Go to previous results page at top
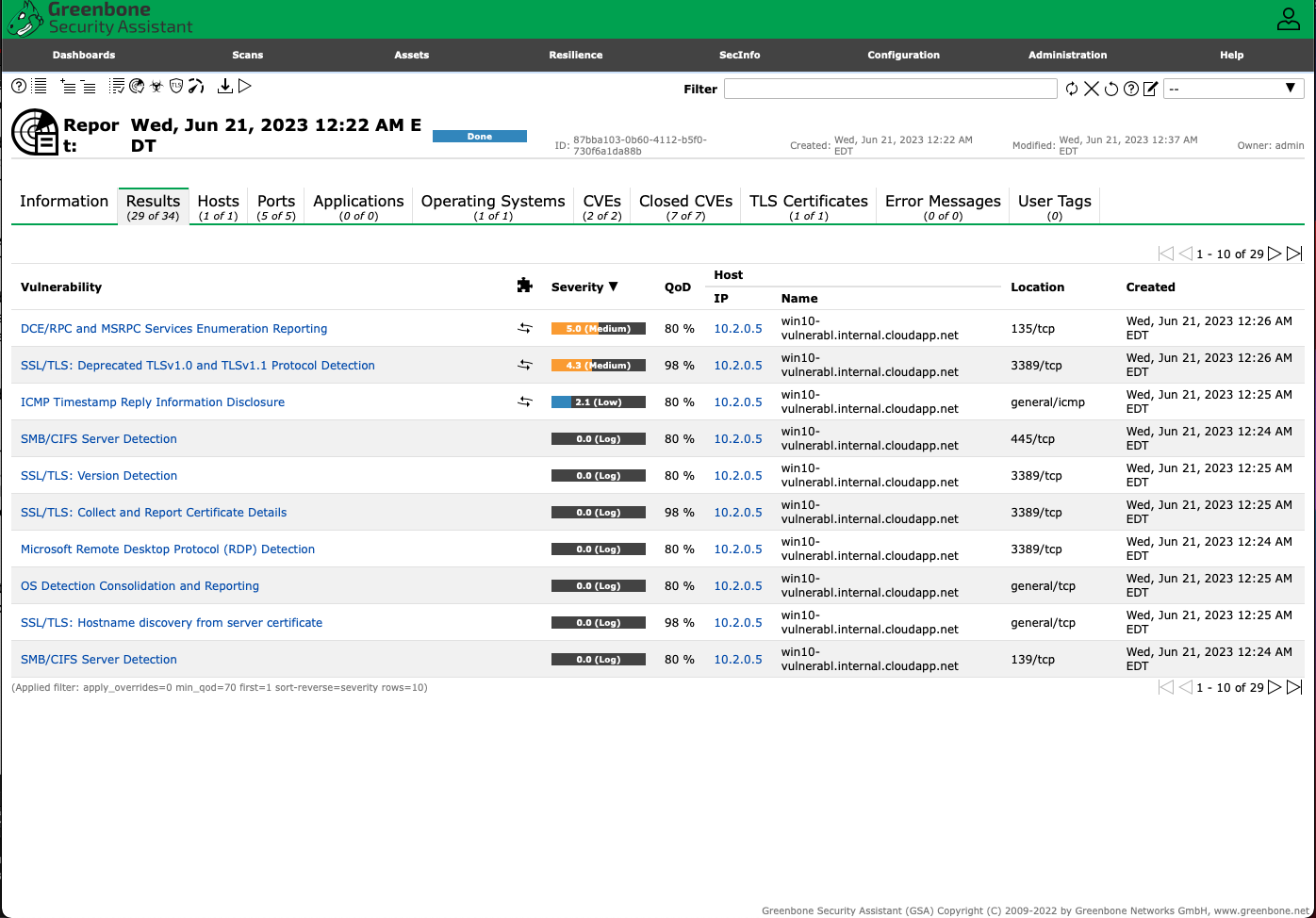This screenshot has height=918, width=1316. (1186, 254)
